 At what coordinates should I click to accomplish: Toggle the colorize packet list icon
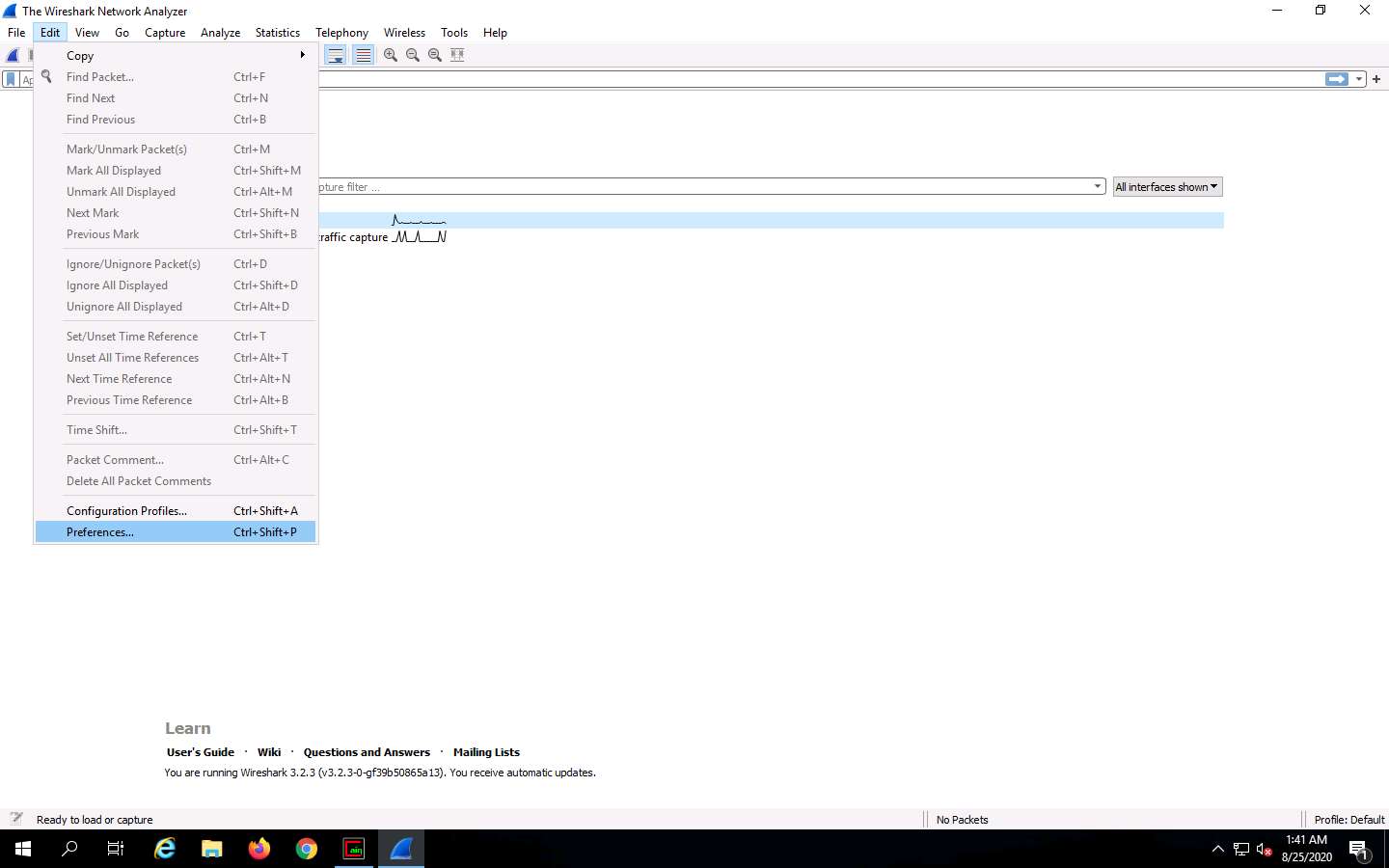pyautogui.click(x=363, y=55)
